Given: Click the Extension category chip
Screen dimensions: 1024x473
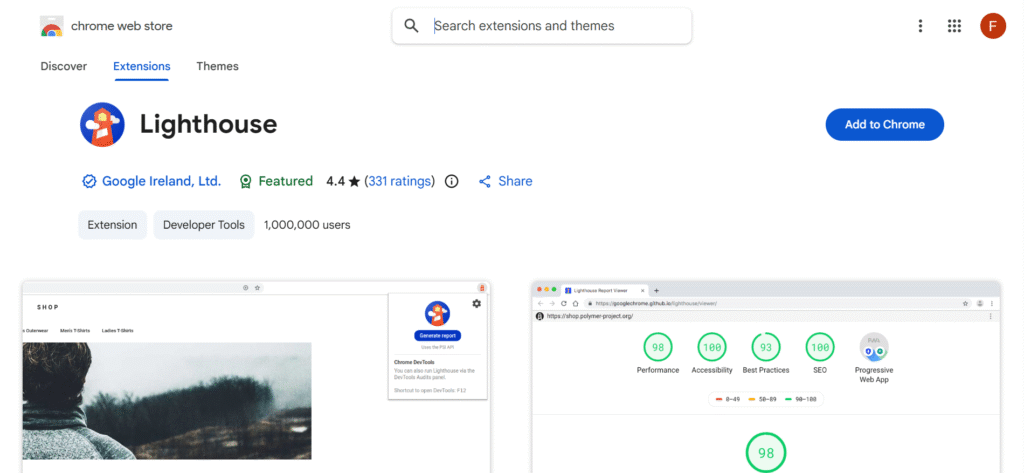Looking at the screenshot, I should click(113, 225).
